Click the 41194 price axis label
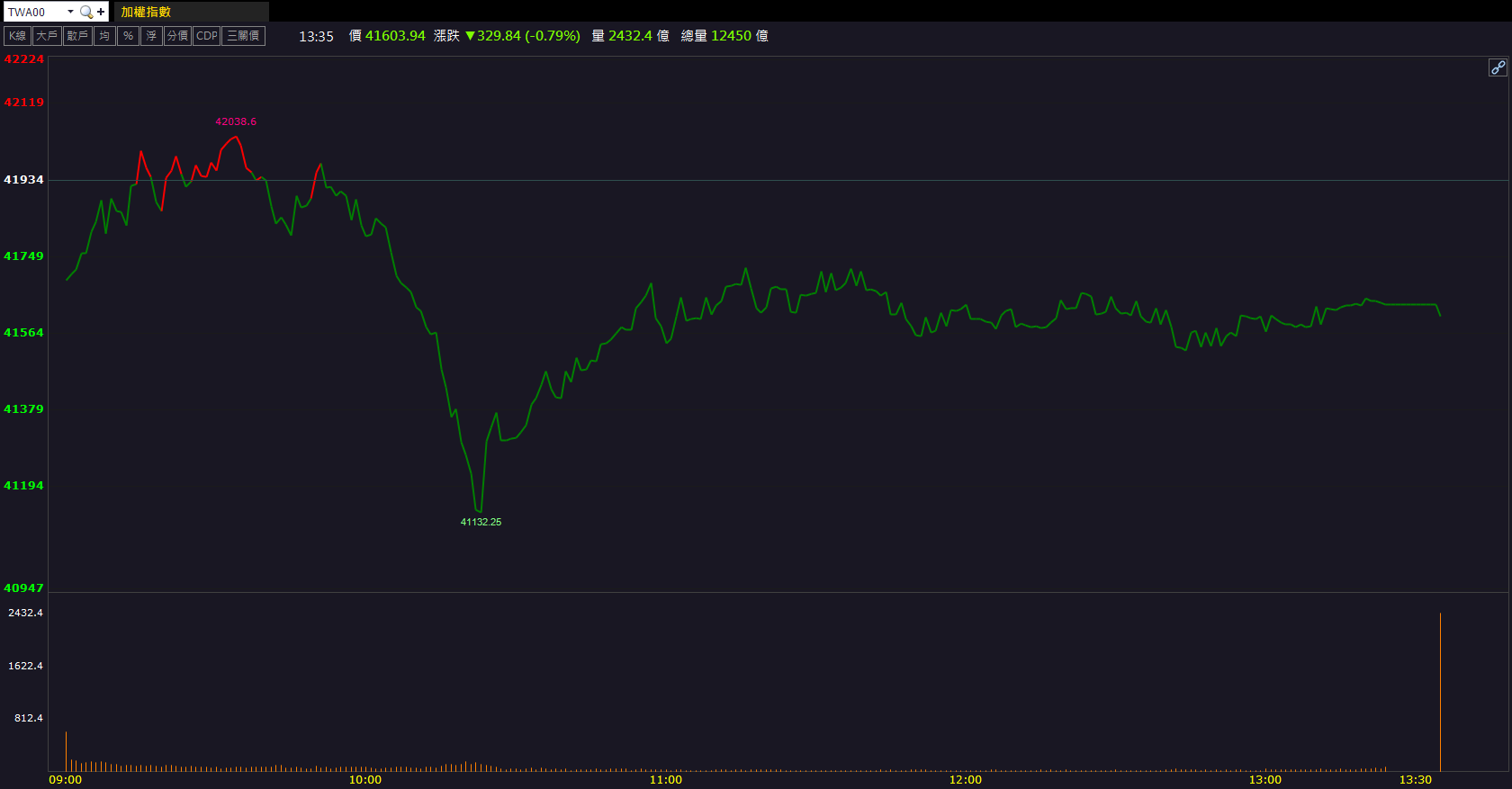The width and height of the screenshot is (1512, 789). tap(23, 486)
